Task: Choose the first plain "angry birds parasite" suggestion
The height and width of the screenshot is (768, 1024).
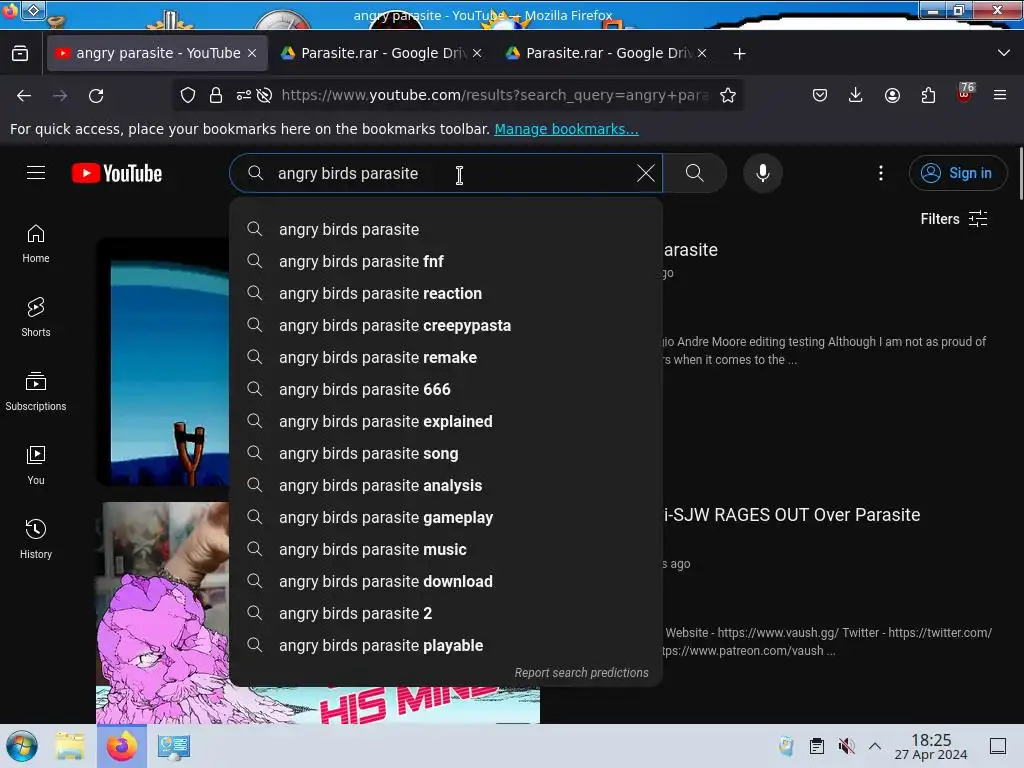Action: click(x=446, y=229)
